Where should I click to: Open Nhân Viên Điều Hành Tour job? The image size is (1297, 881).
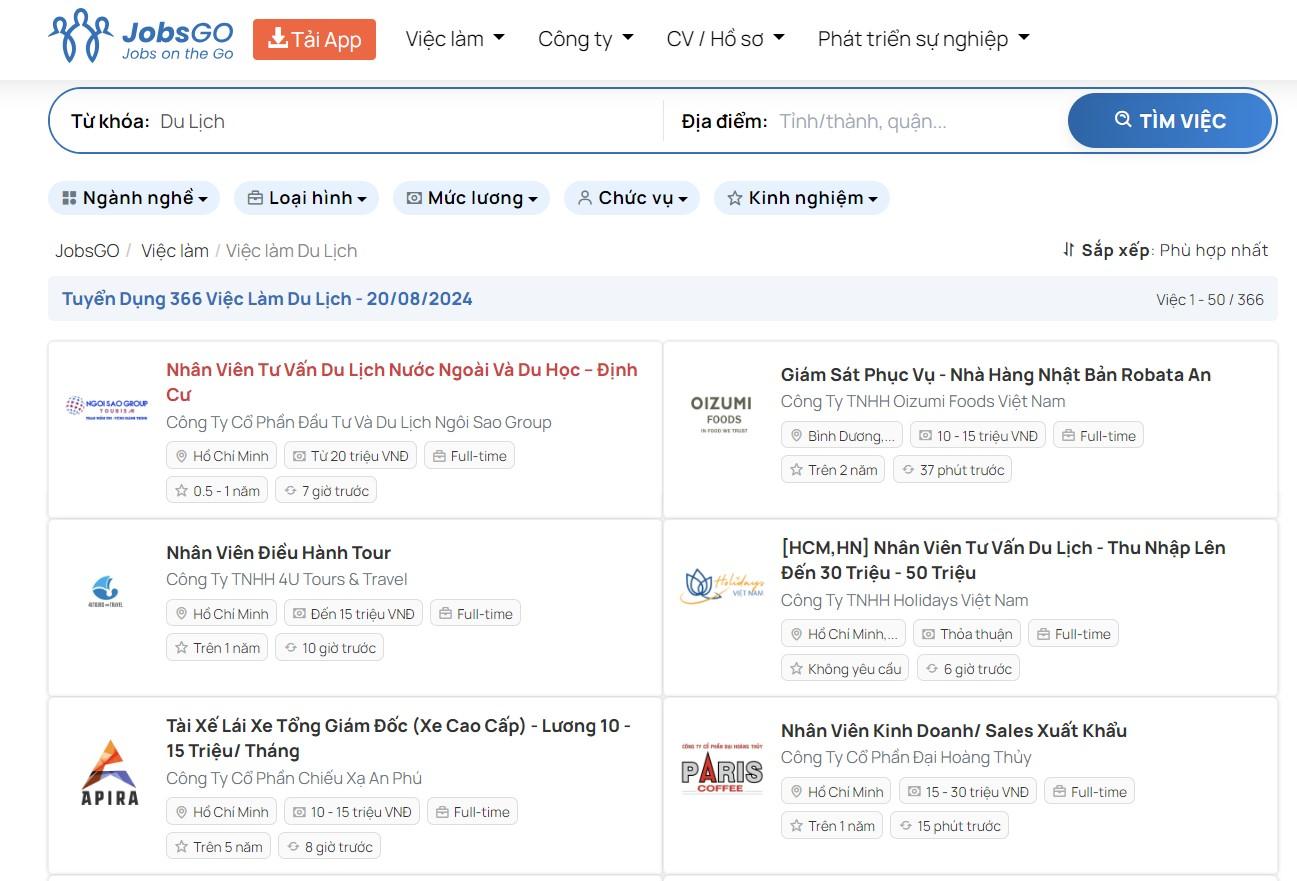(278, 553)
